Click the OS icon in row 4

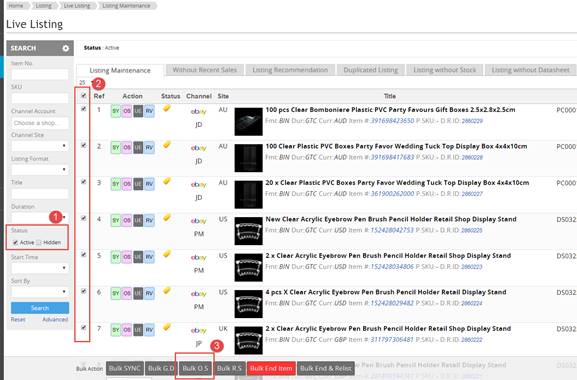127,220
